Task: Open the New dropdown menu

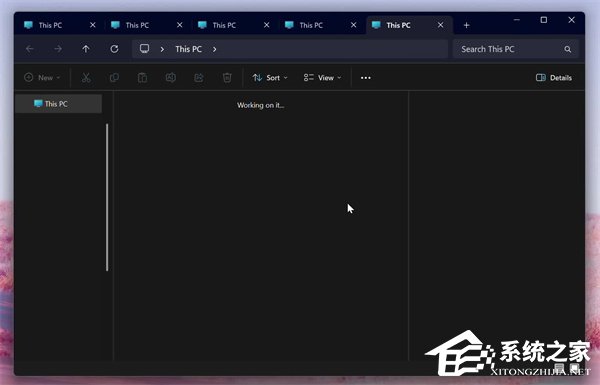Action: click(x=42, y=78)
